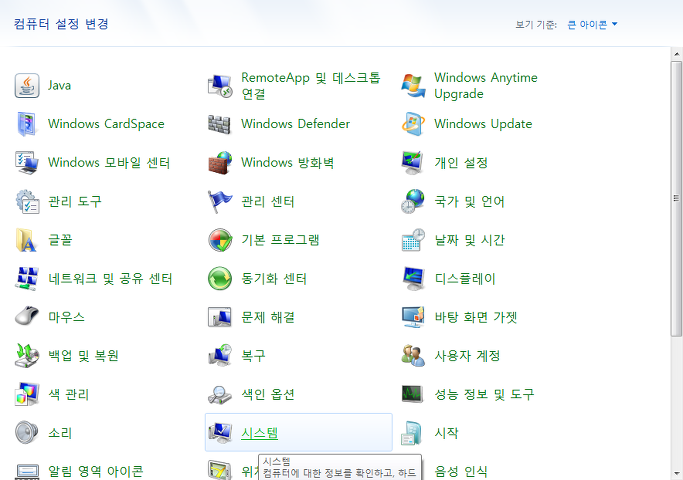683x480 pixels.
Task: Open the 복구 recovery icon
Action: click(x=220, y=356)
